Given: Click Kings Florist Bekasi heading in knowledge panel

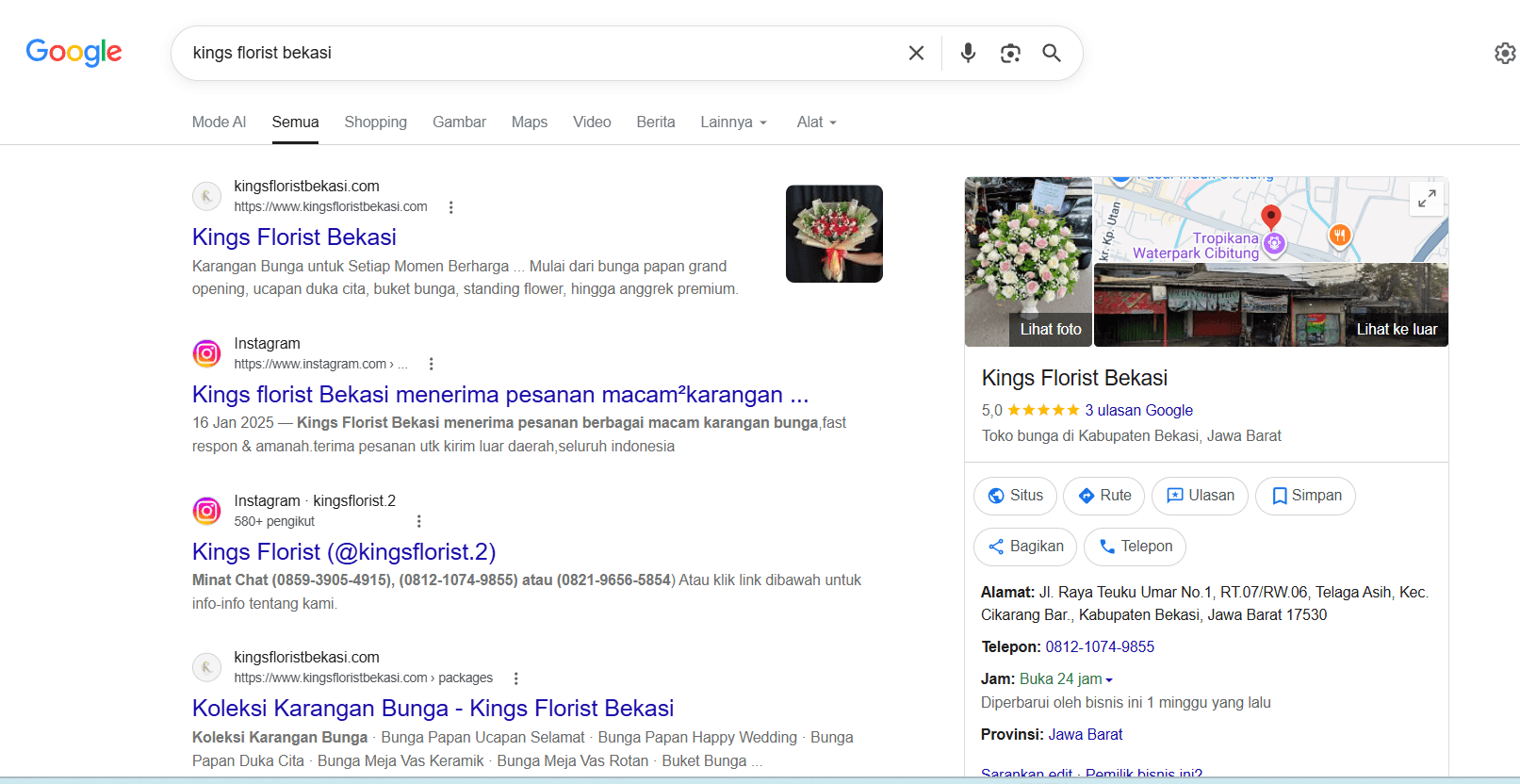Looking at the screenshot, I should click(1074, 379).
